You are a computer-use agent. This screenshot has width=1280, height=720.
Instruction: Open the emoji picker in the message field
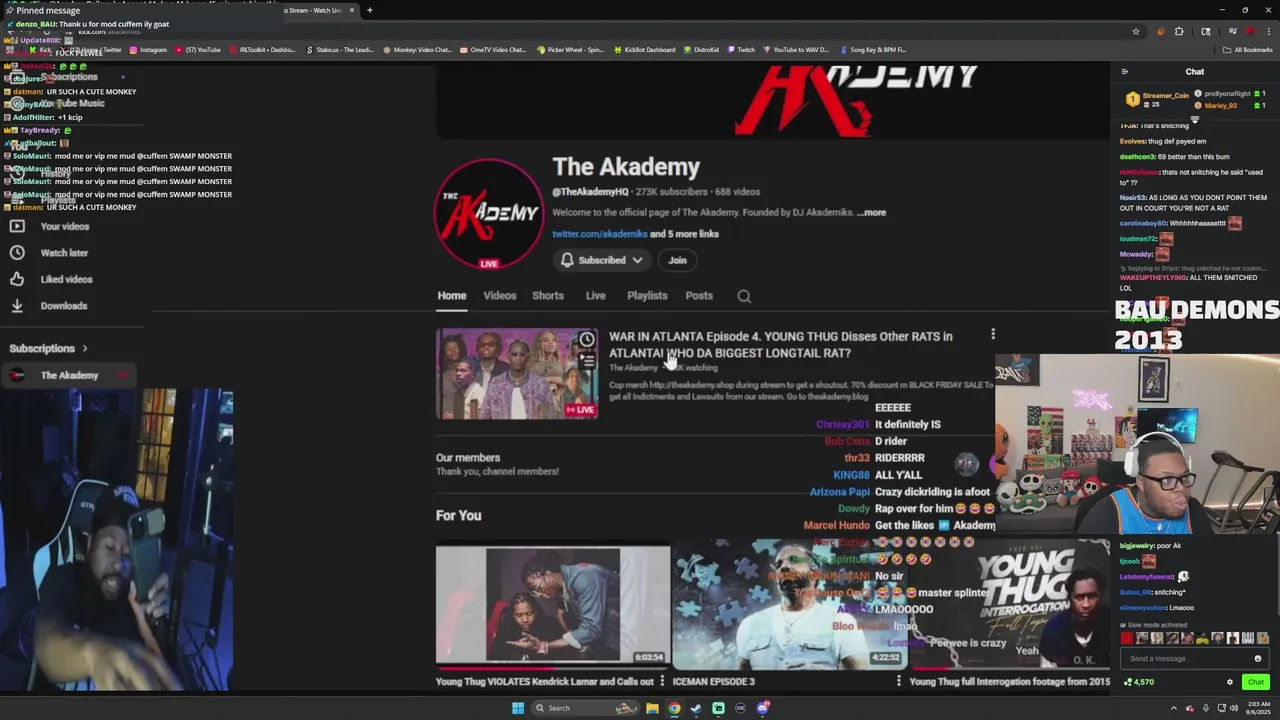(x=1258, y=659)
